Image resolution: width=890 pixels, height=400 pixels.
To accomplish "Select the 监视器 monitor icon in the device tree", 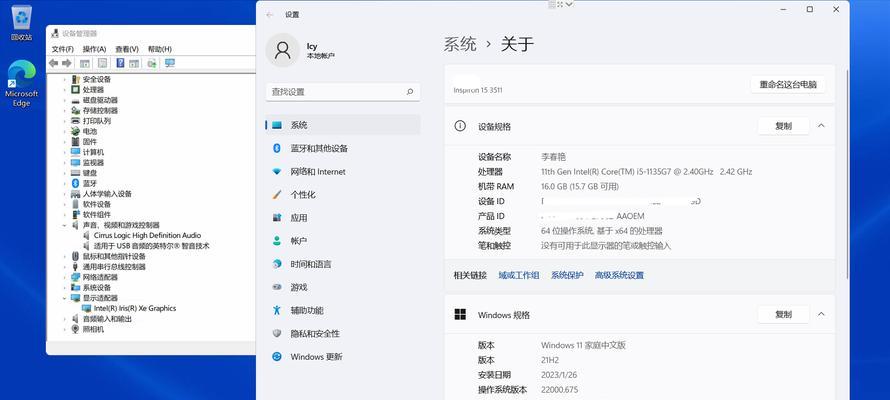I will (x=75, y=163).
